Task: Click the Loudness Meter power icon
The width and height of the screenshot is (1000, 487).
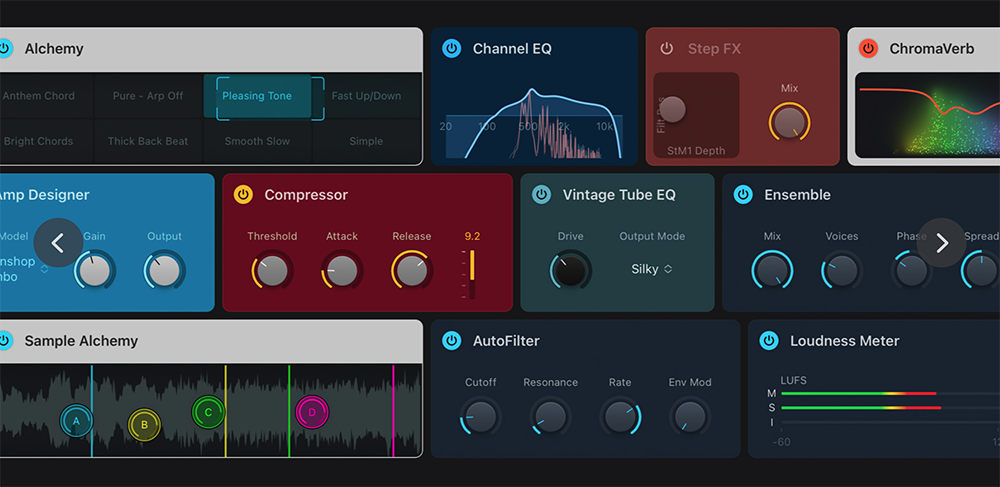Action: (x=768, y=341)
